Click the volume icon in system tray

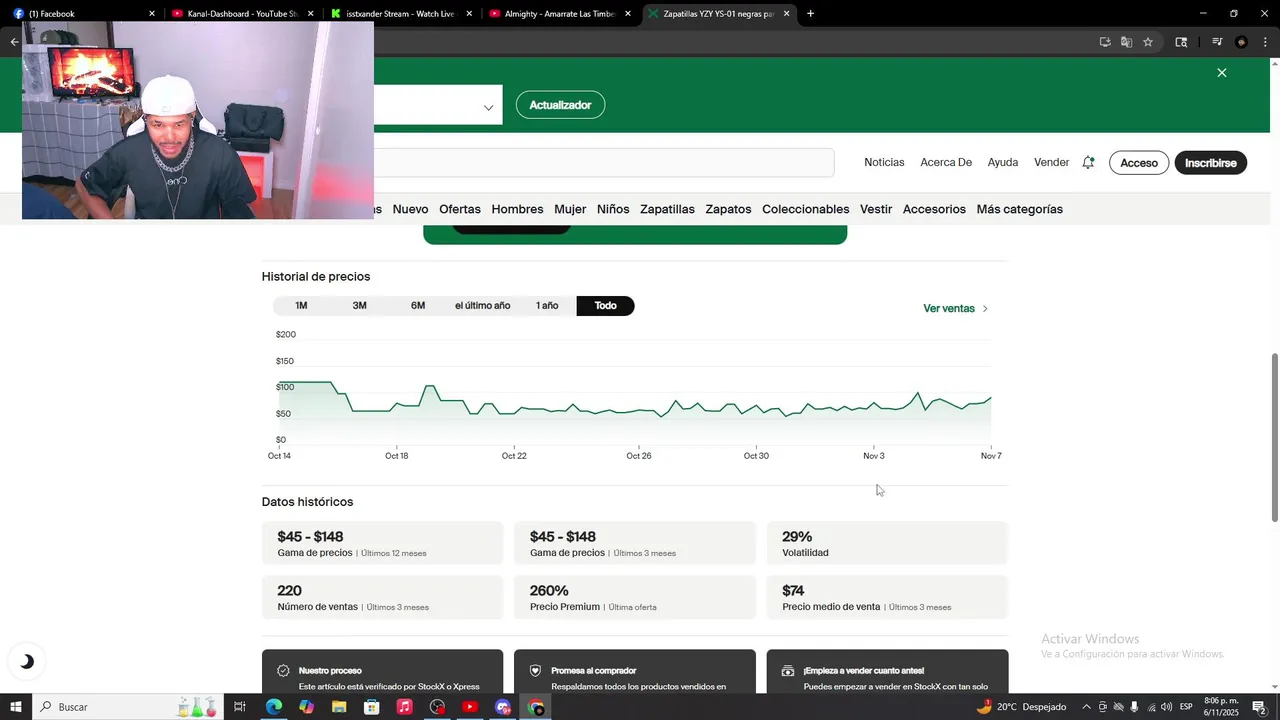1166,707
